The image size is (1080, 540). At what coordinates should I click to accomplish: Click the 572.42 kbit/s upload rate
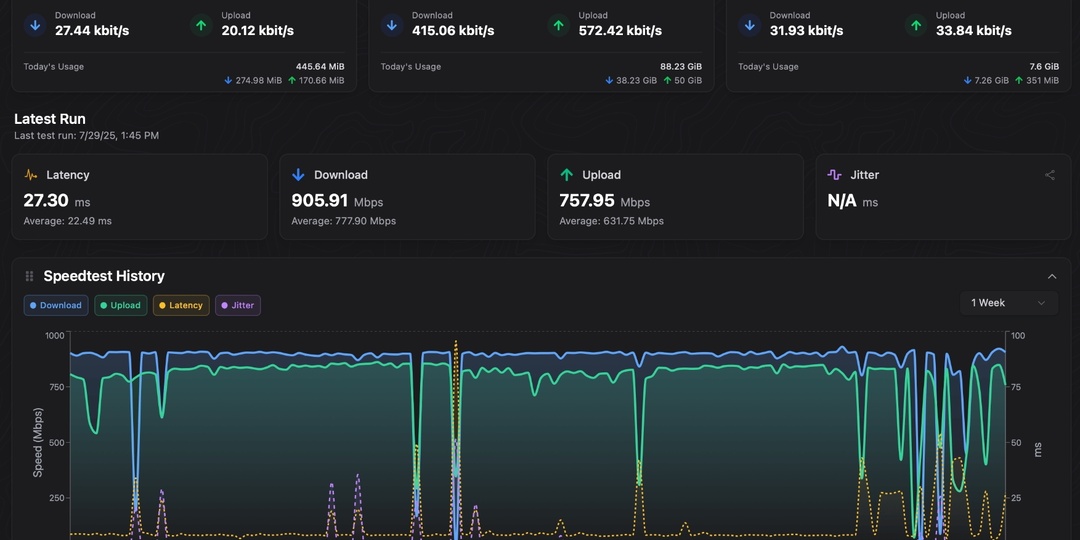click(x=620, y=31)
